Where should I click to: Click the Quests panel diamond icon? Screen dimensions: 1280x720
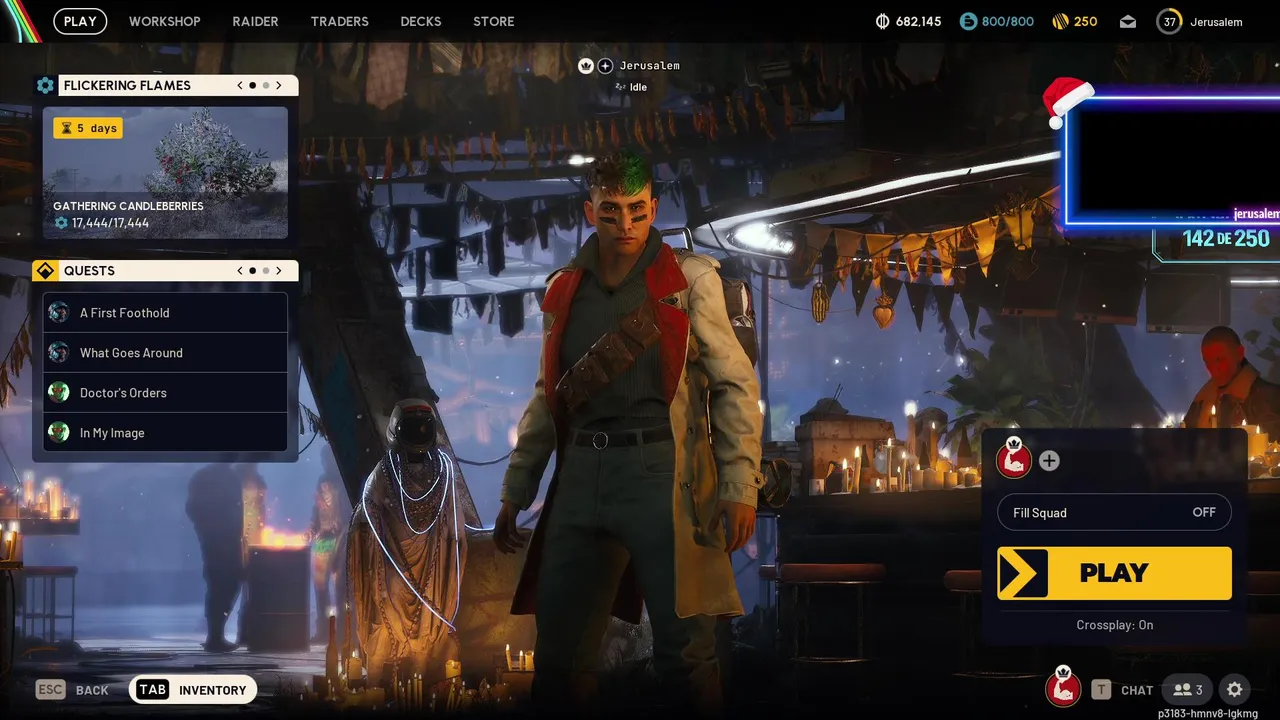tap(45, 271)
